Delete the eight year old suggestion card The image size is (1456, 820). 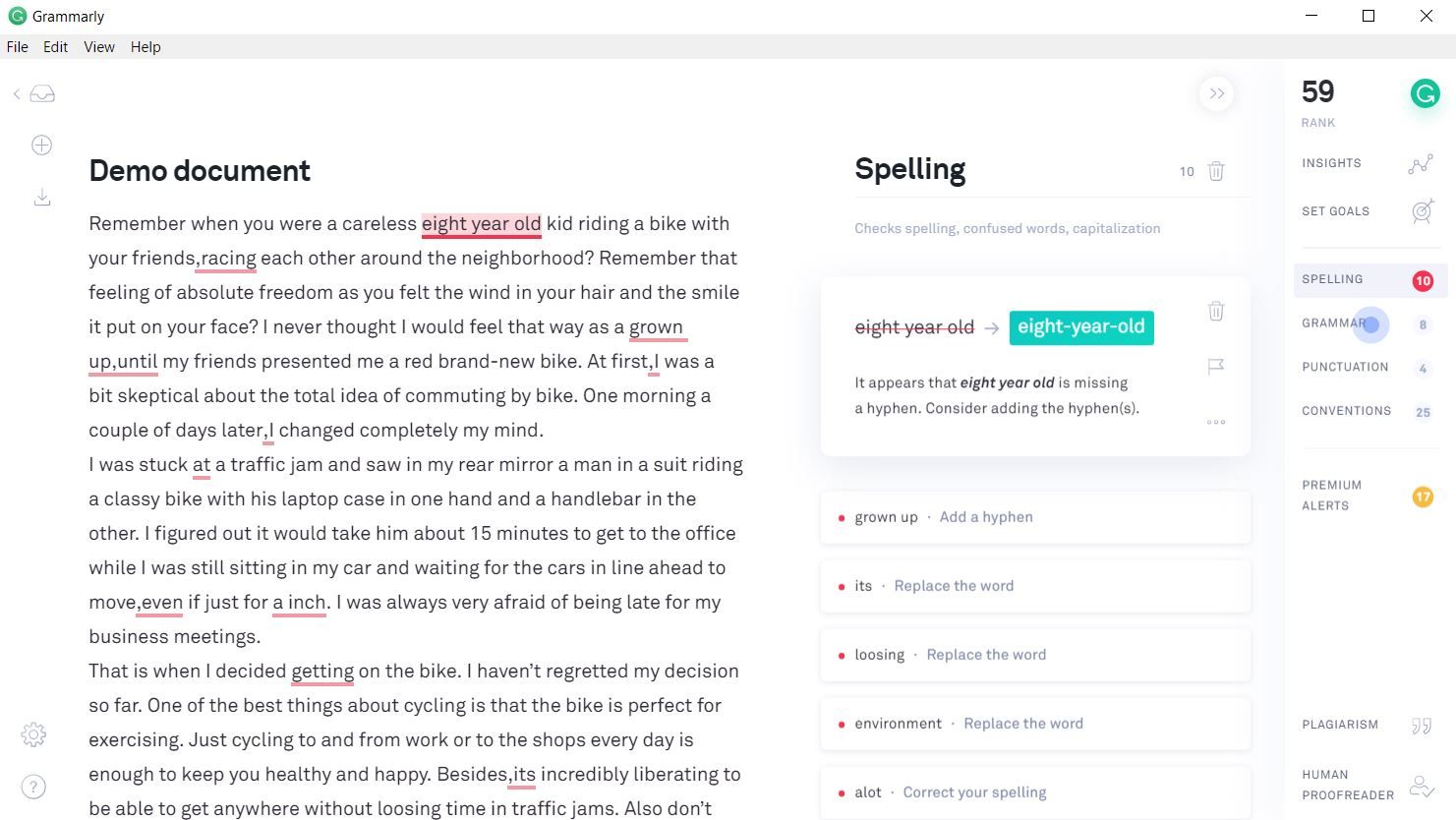point(1216,312)
